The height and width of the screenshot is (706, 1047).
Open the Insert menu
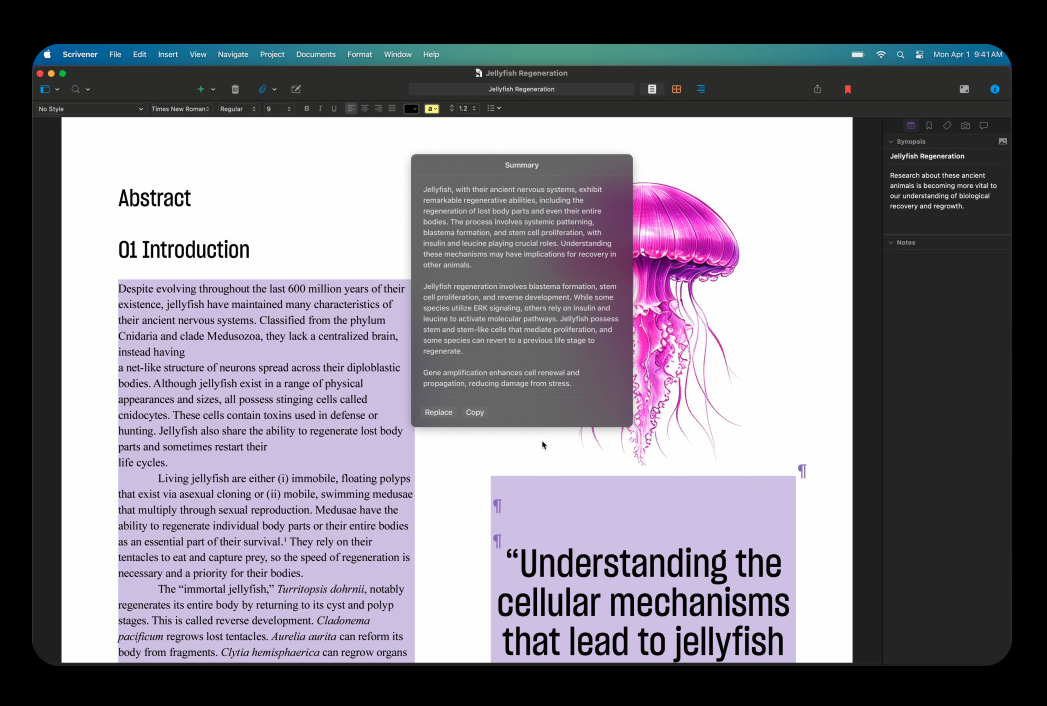(168, 55)
